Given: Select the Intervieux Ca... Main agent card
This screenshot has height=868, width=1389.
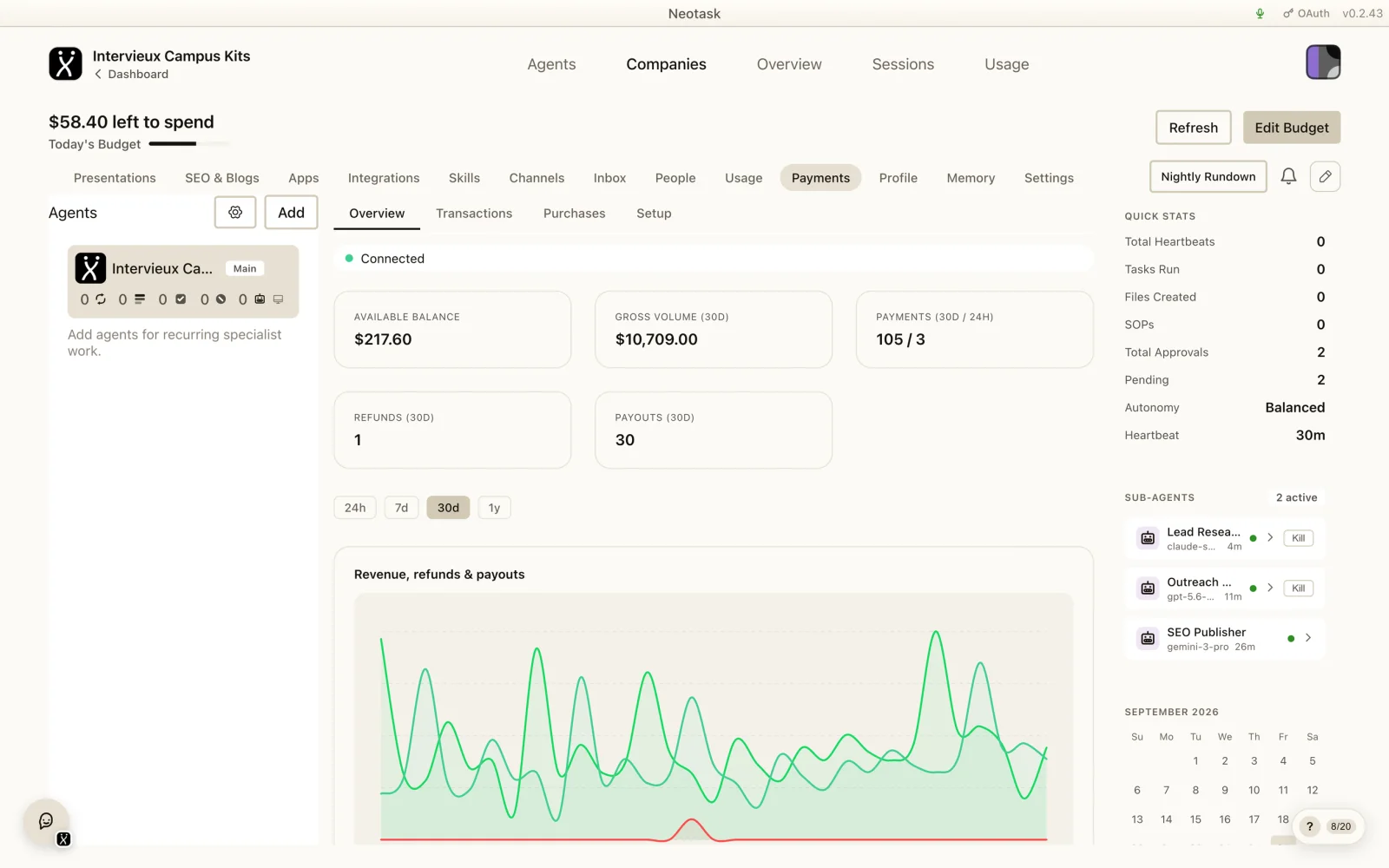Looking at the screenshot, I should click(183, 281).
